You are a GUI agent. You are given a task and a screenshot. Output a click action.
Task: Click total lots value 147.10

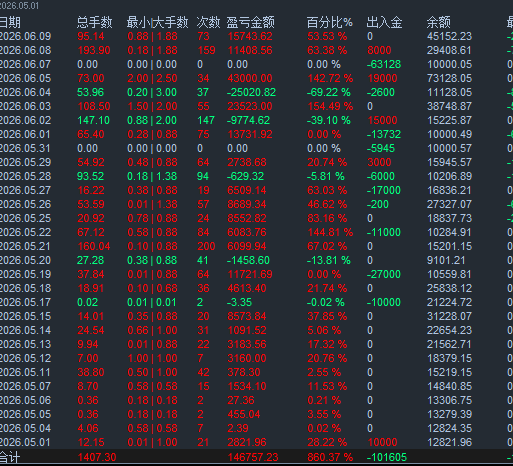(x=93, y=120)
